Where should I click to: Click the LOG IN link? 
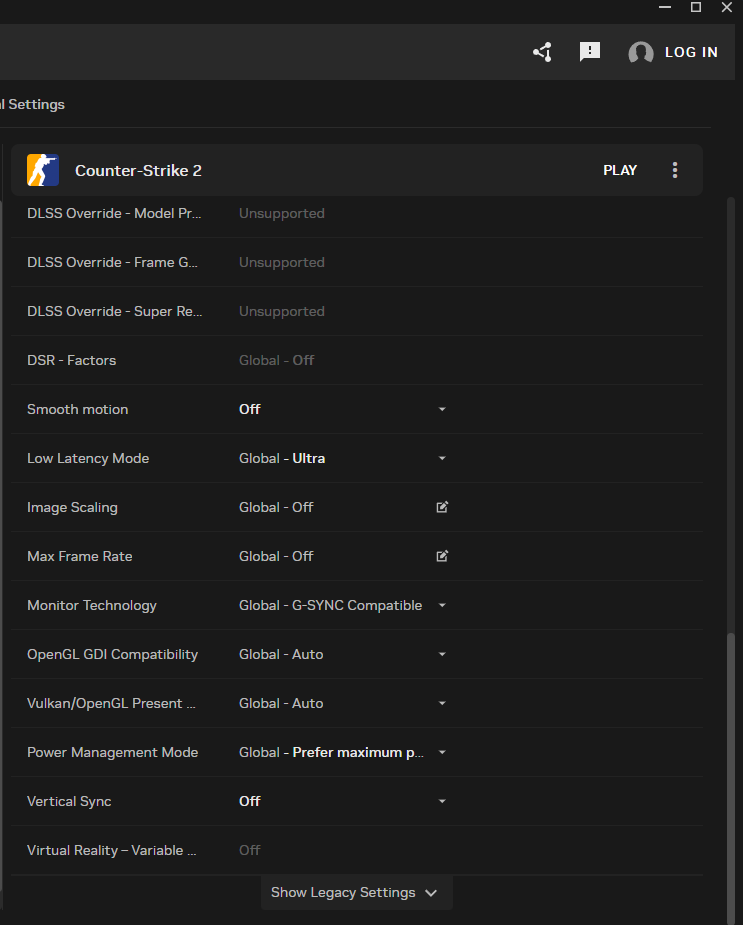tap(691, 52)
